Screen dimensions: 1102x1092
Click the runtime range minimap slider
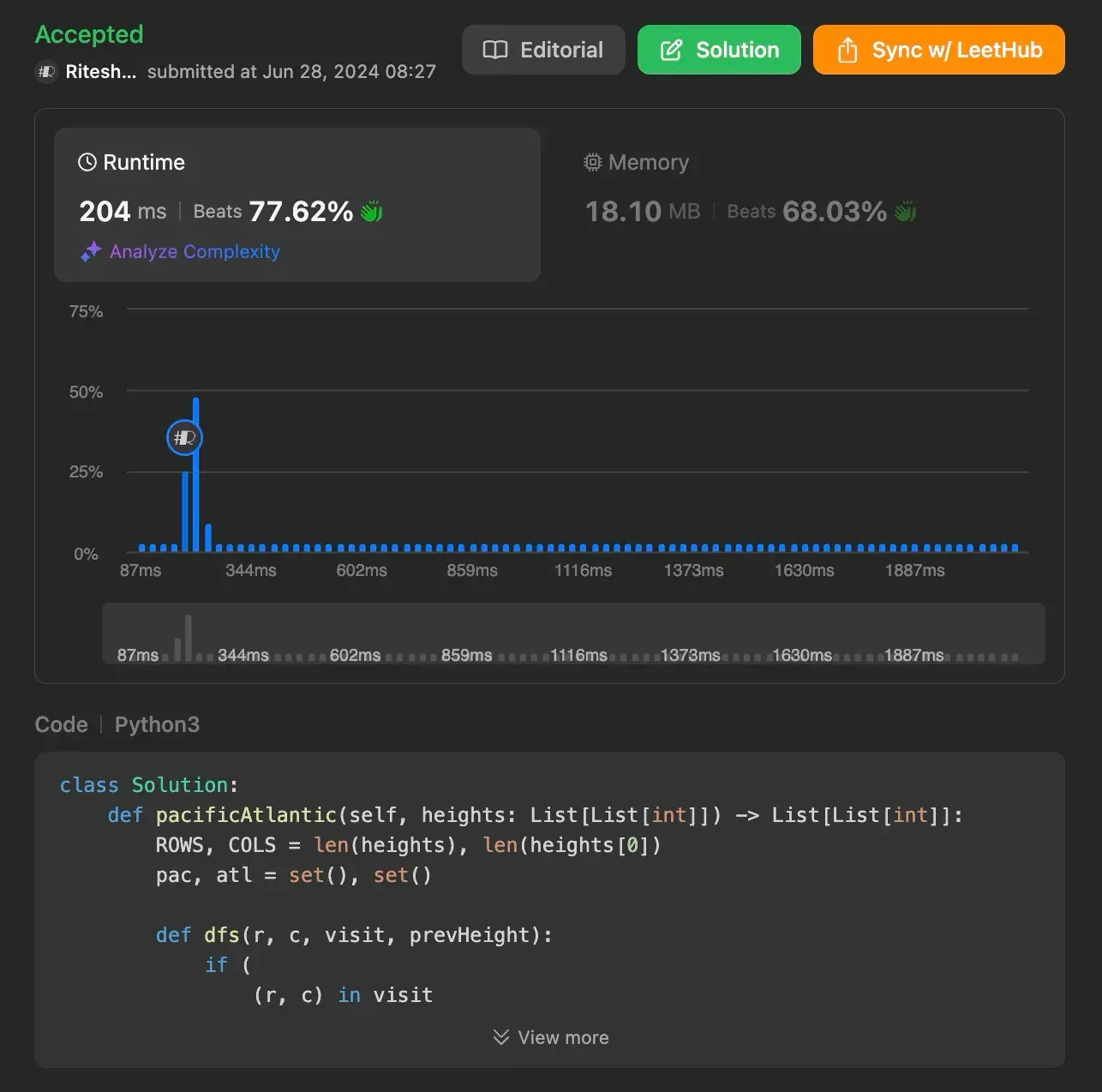(572, 633)
